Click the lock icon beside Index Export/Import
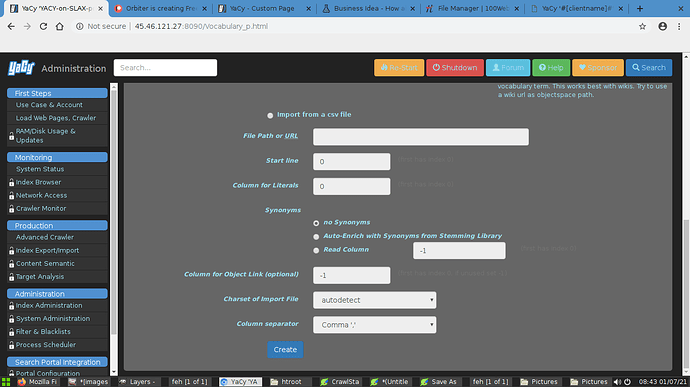690x387 pixels. pyautogui.click(x=11, y=251)
